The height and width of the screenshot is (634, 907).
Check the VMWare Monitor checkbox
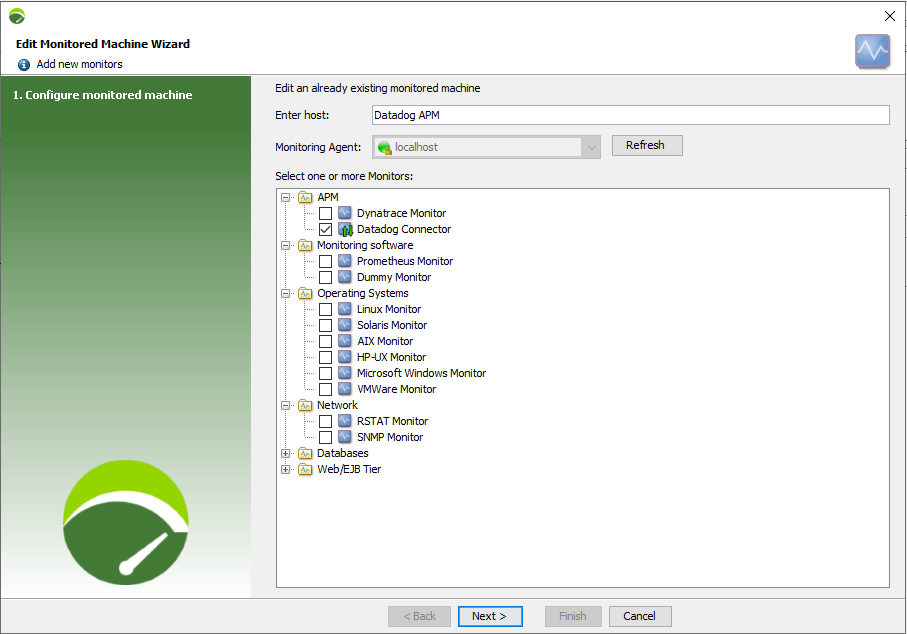(x=325, y=389)
